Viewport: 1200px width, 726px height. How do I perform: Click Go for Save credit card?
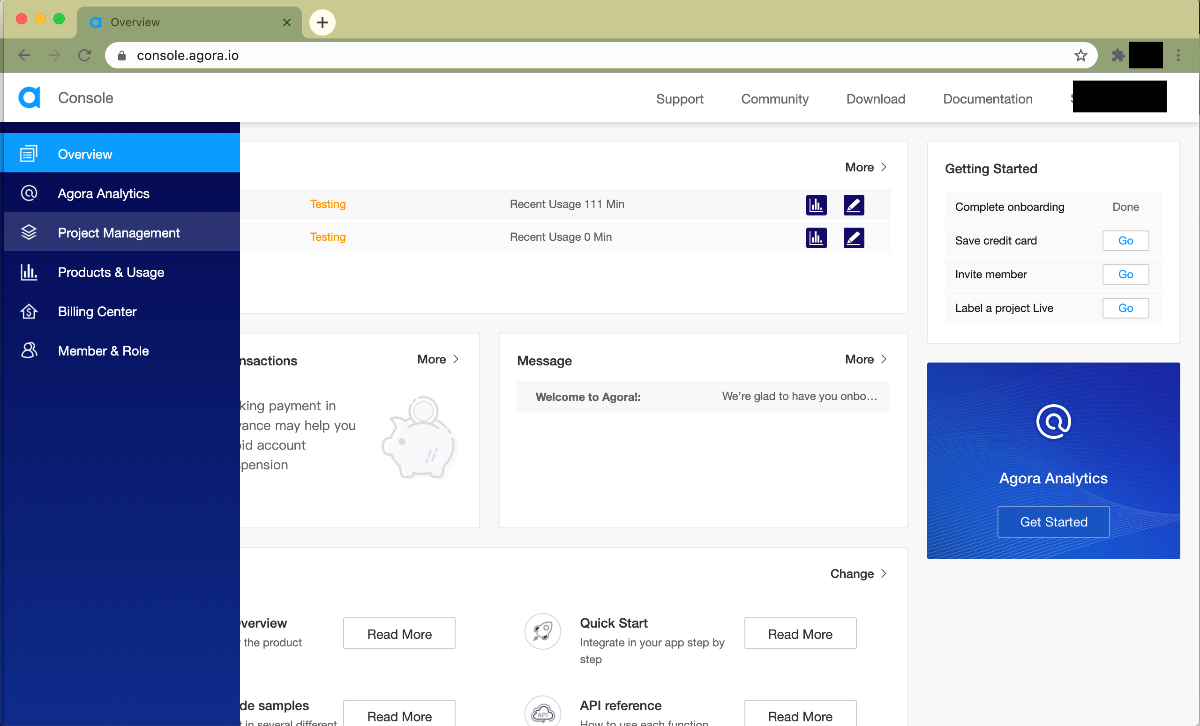(x=1125, y=241)
